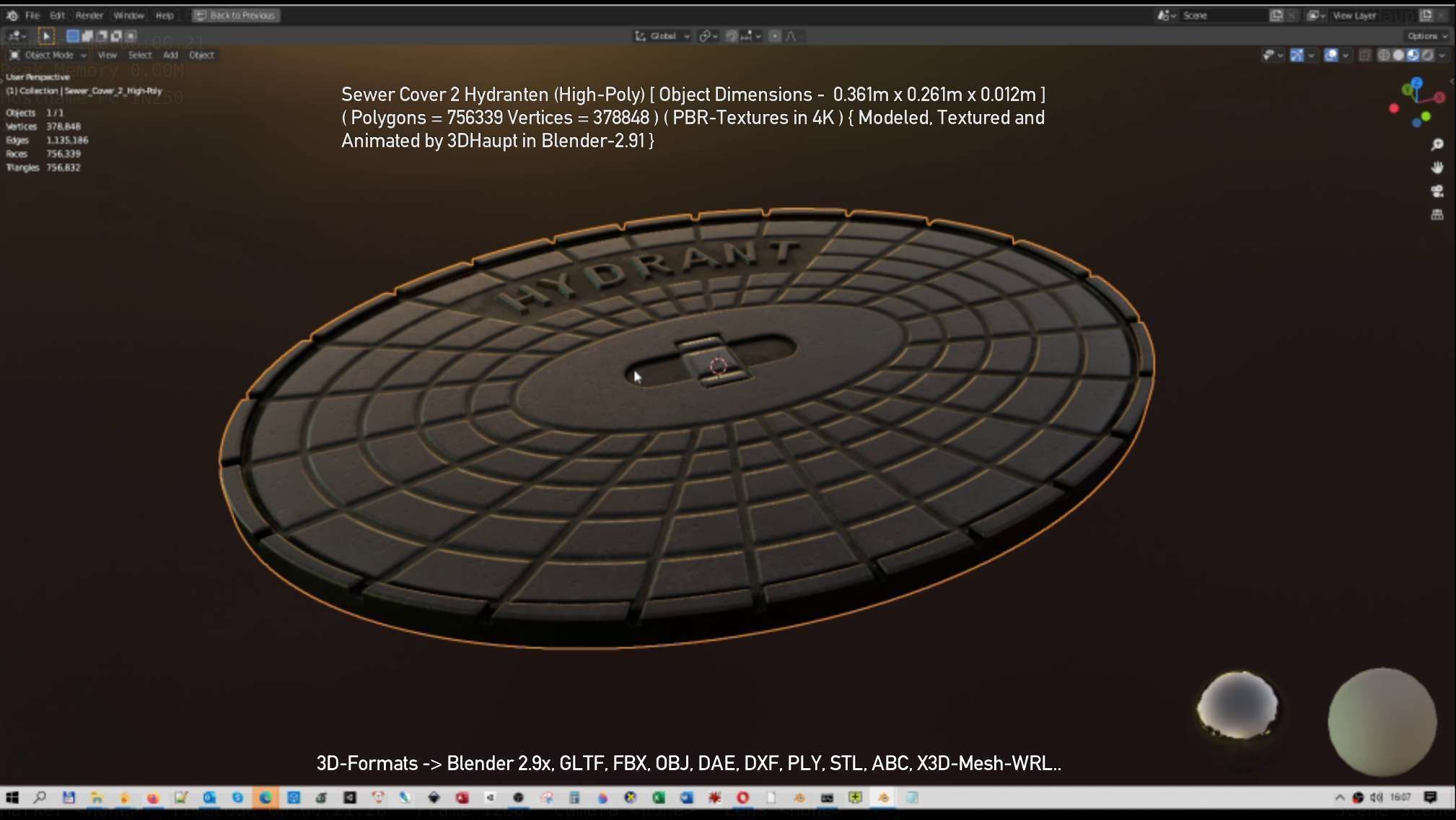The image size is (1456, 820).
Task: Click the Scene name field
Action: 1223,15
